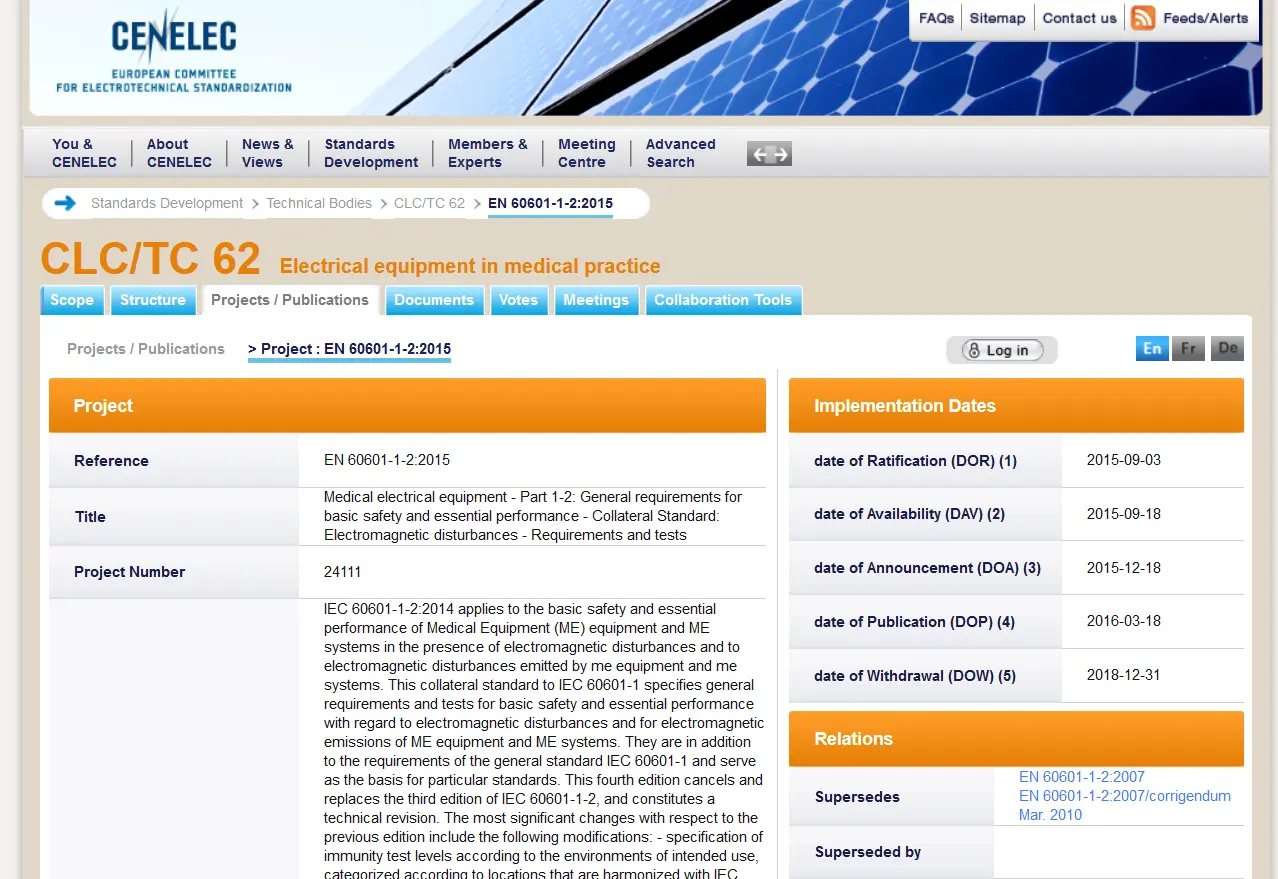Click the menu scroll arrows icon
This screenshot has width=1278, height=879.
tap(769, 154)
